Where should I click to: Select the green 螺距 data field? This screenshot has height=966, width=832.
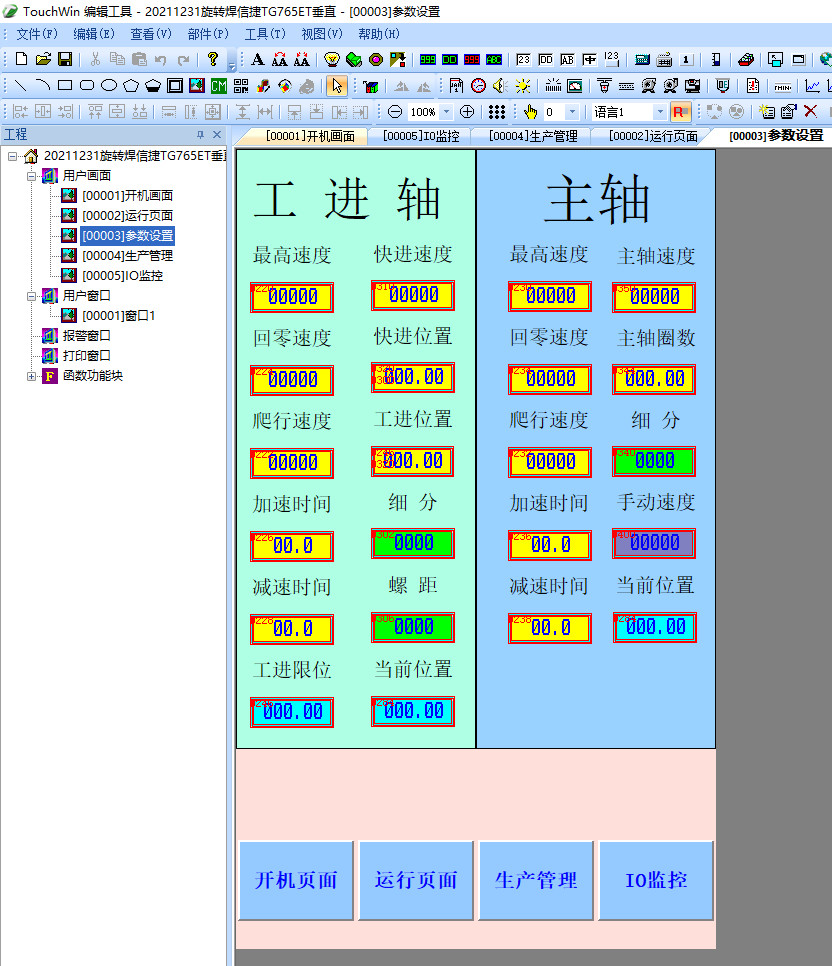(x=413, y=627)
